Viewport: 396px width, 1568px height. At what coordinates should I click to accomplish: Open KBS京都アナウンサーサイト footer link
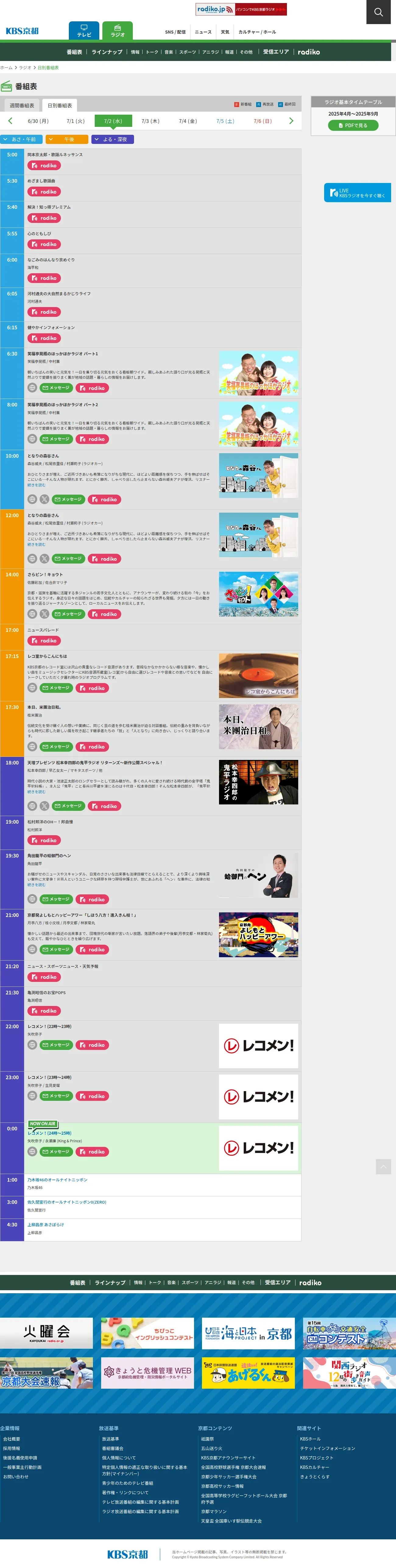228,1458
